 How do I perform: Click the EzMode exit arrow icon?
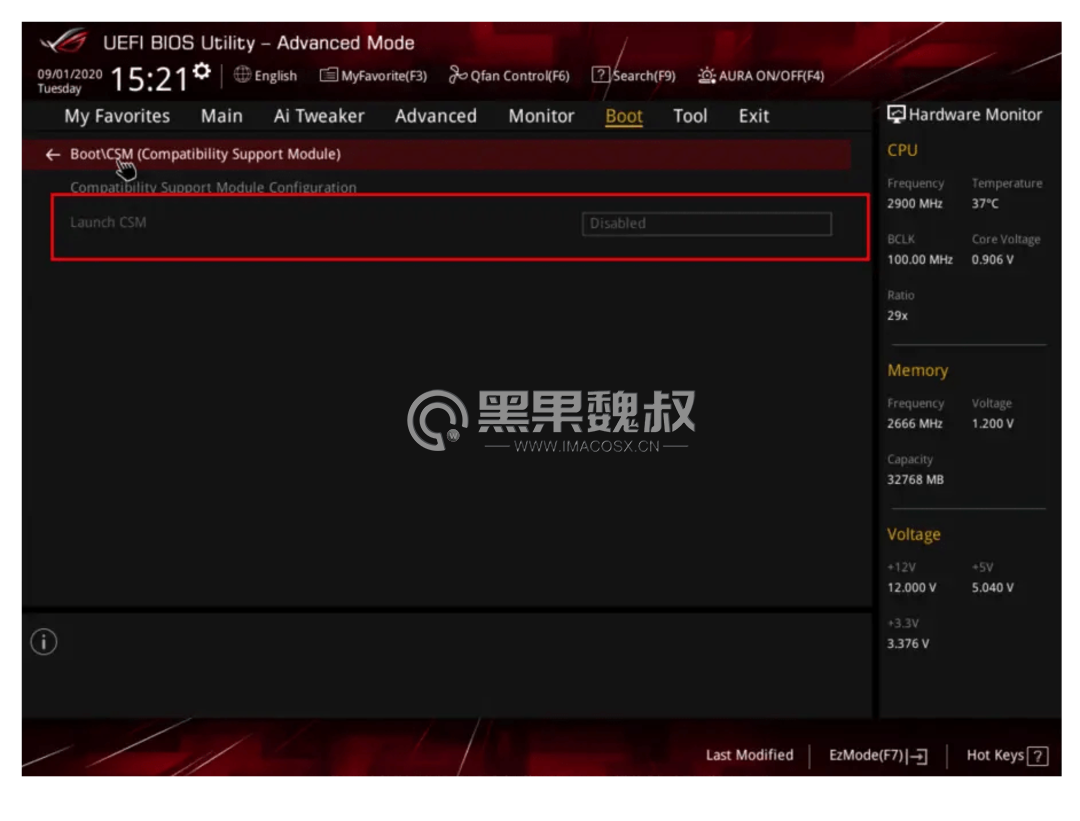click(x=918, y=756)
